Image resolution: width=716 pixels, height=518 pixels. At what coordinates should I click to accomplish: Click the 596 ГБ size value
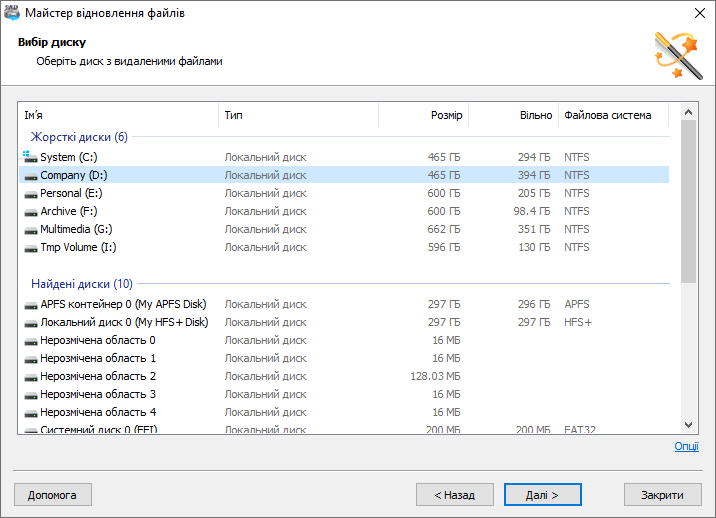pyautogui.click(x=444, y=247)
